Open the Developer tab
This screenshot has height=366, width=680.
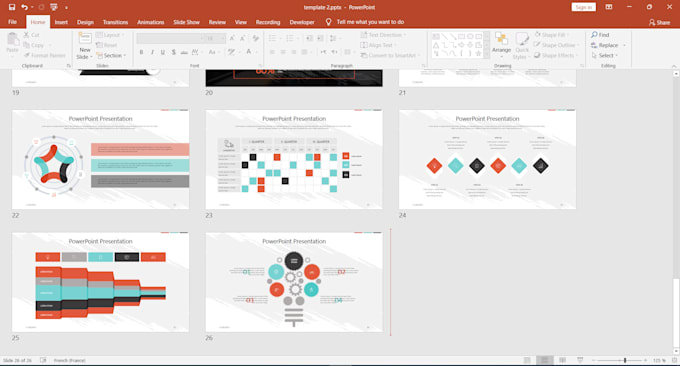tap(302, 22)
